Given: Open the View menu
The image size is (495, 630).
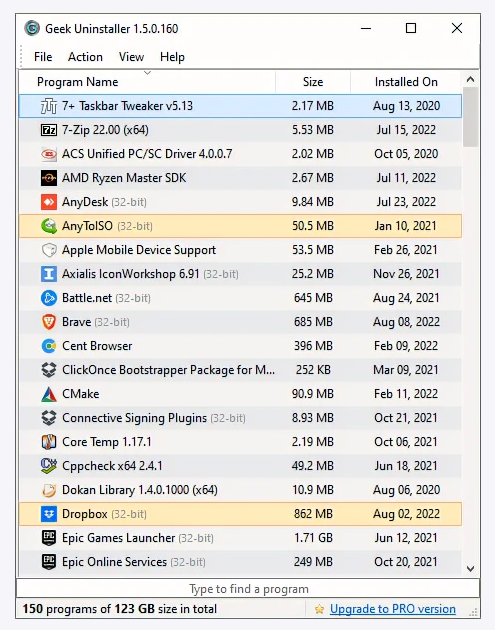Looking at the screenshot, I should pos(131,57).
